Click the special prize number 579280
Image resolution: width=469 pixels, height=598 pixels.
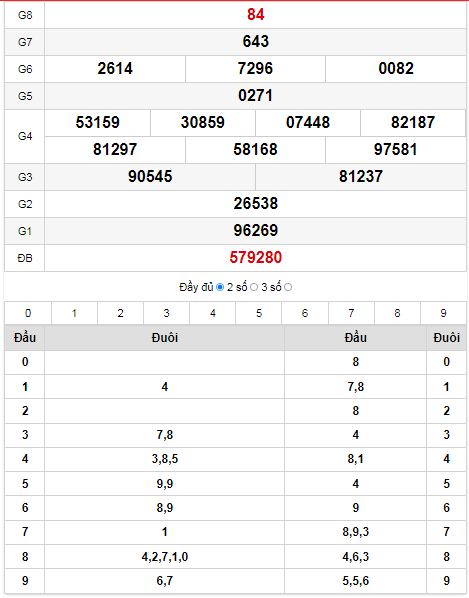point(255,257)
